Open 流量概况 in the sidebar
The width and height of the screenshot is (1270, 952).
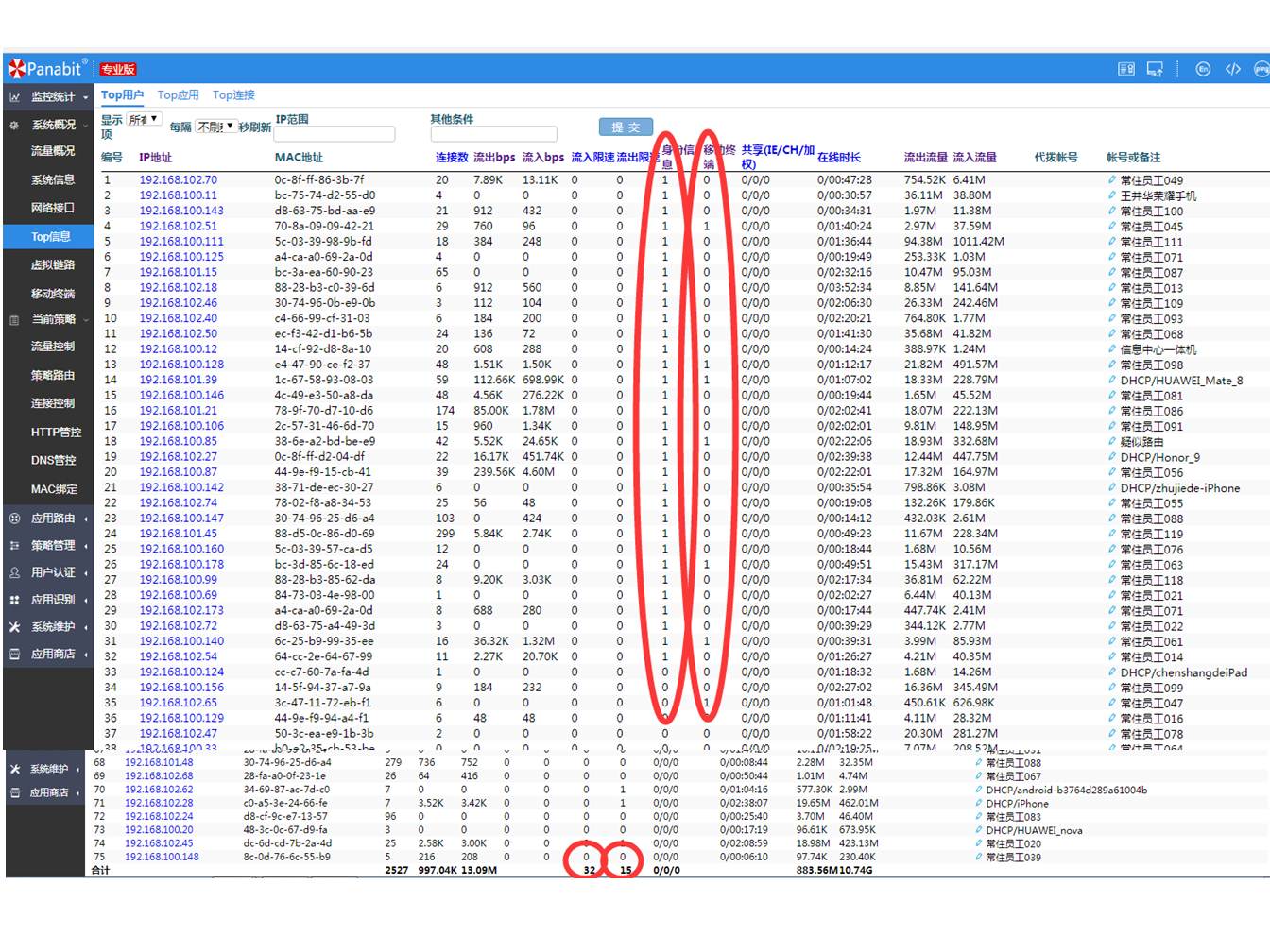click(53, 151)
